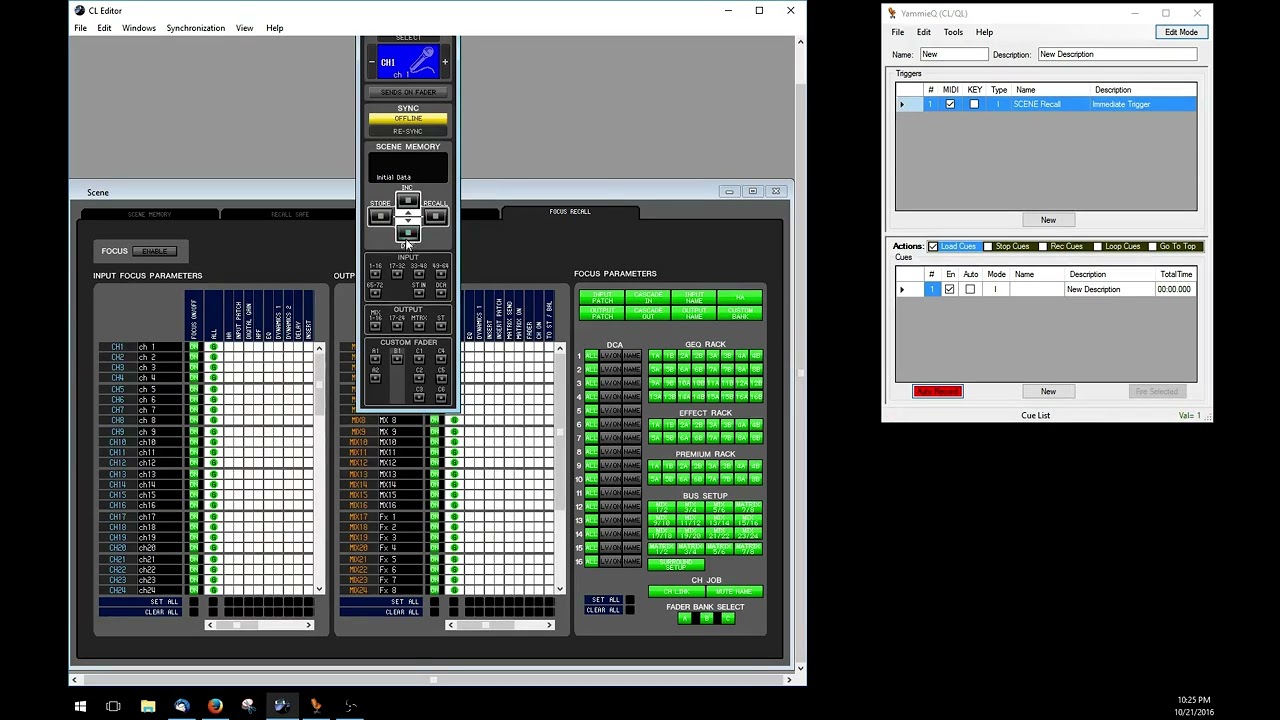Open YammieQ app from the taskbar
Screen dimensions: 1280x720
(x=316, y=706)
